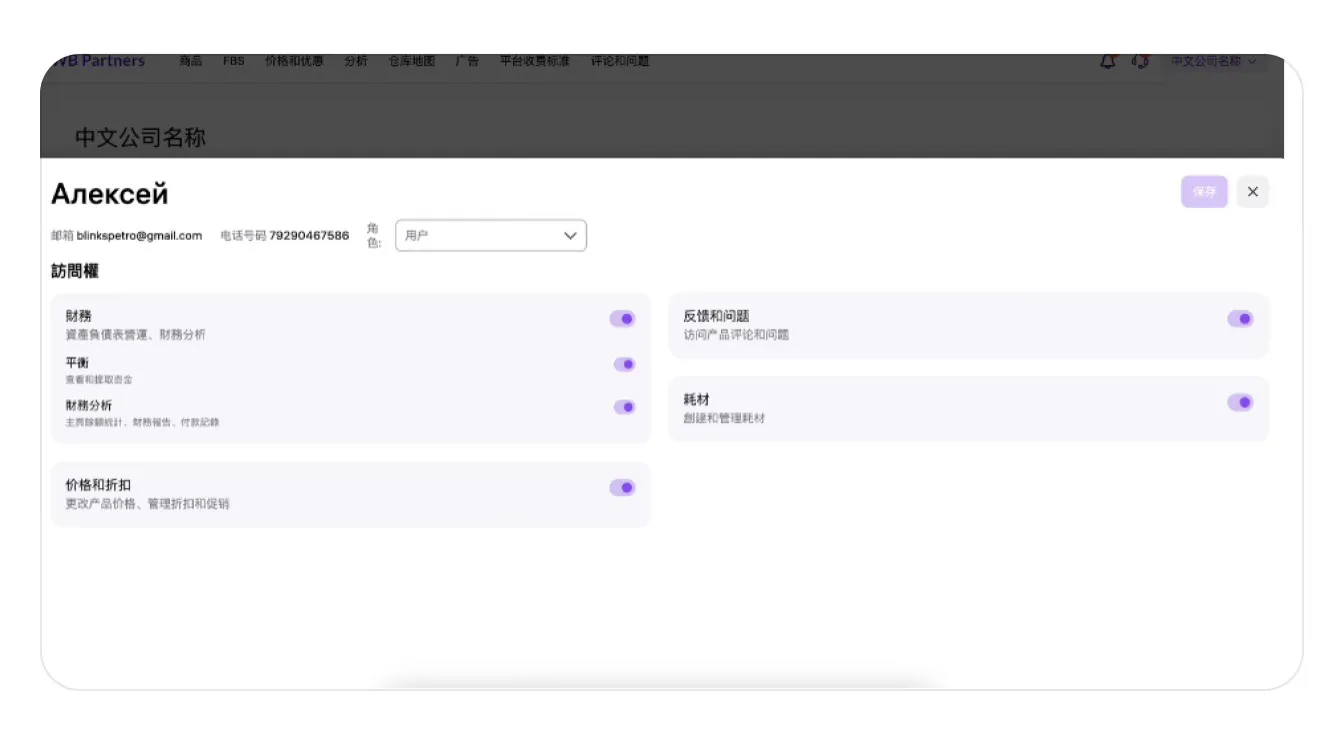Click the email blinkspetro@gmail.com
Viewport: 1344px width, 745px height.
[x=139, y=236]
